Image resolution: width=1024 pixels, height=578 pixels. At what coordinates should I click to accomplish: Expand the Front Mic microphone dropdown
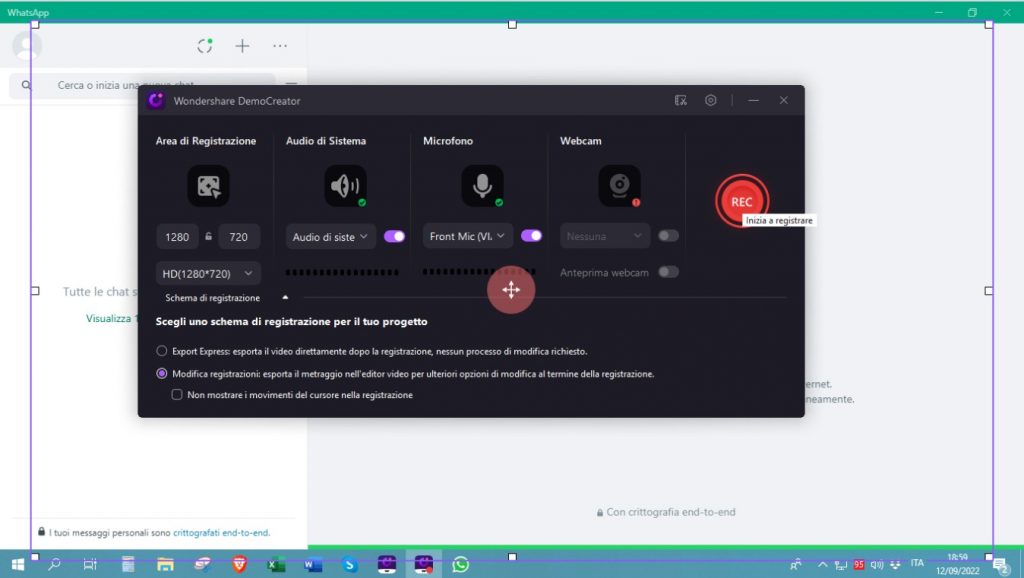coord(466,235)
